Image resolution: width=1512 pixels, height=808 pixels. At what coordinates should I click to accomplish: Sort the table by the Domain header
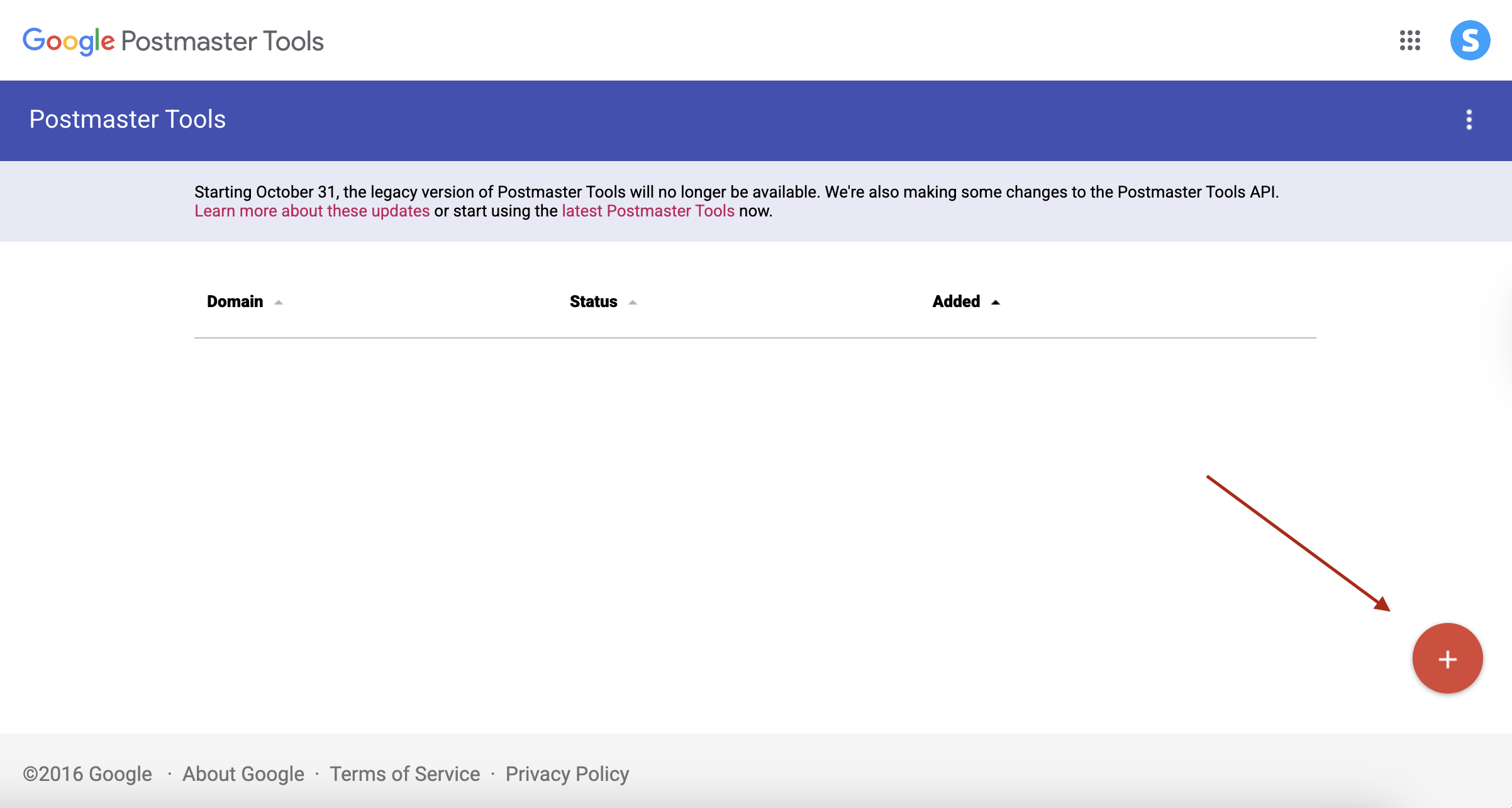click(235, 301)
